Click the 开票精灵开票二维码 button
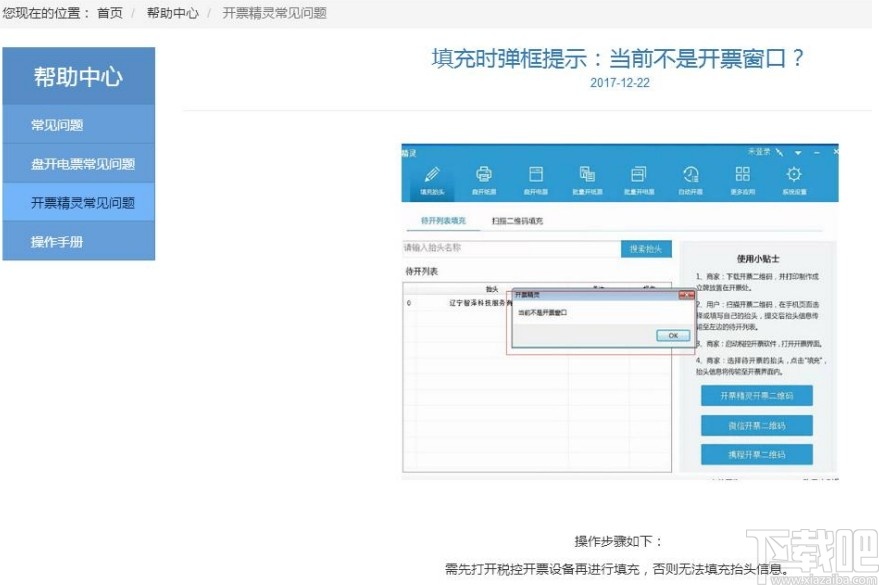881x585 pixels. pos(757,396)
